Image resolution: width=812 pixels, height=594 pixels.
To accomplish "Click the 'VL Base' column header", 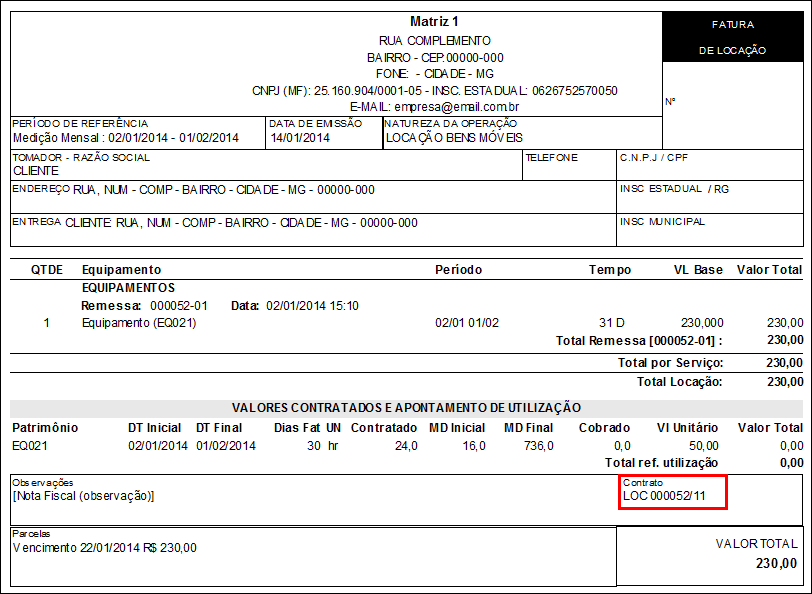I will [698, 270].
